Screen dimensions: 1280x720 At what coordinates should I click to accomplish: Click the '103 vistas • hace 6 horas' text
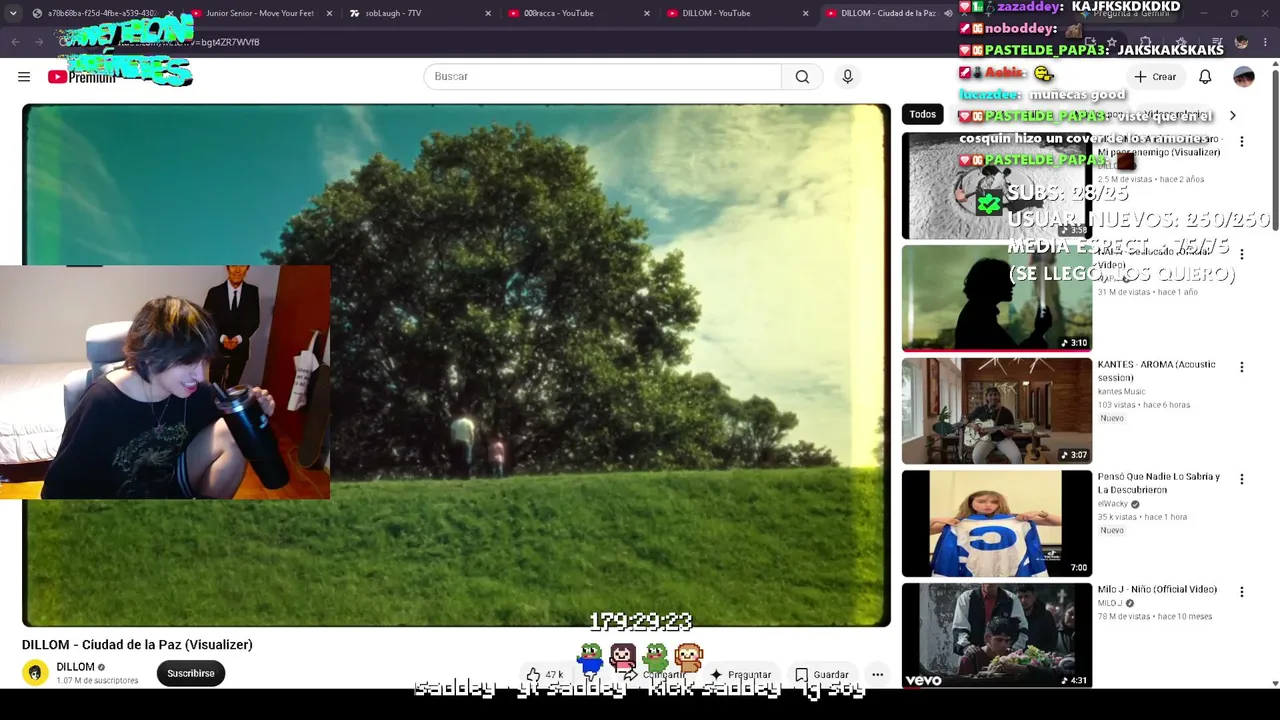click(1144, 405)
